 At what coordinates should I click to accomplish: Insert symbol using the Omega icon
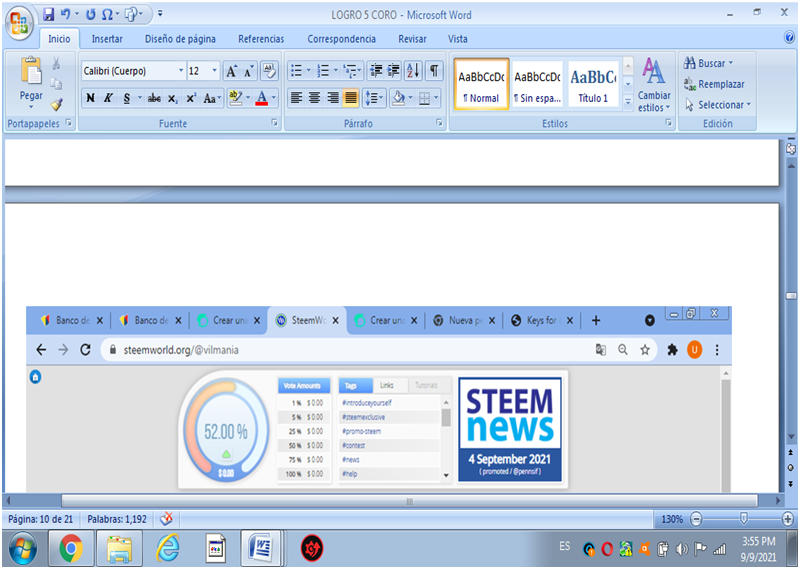[x=107, y=14]
